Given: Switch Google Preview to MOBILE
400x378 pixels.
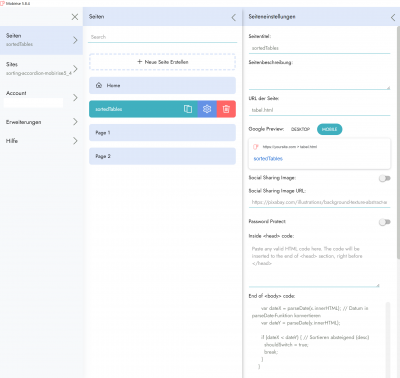Looking at the screenshot, I should pyautogui.click(x=329, y=129).
